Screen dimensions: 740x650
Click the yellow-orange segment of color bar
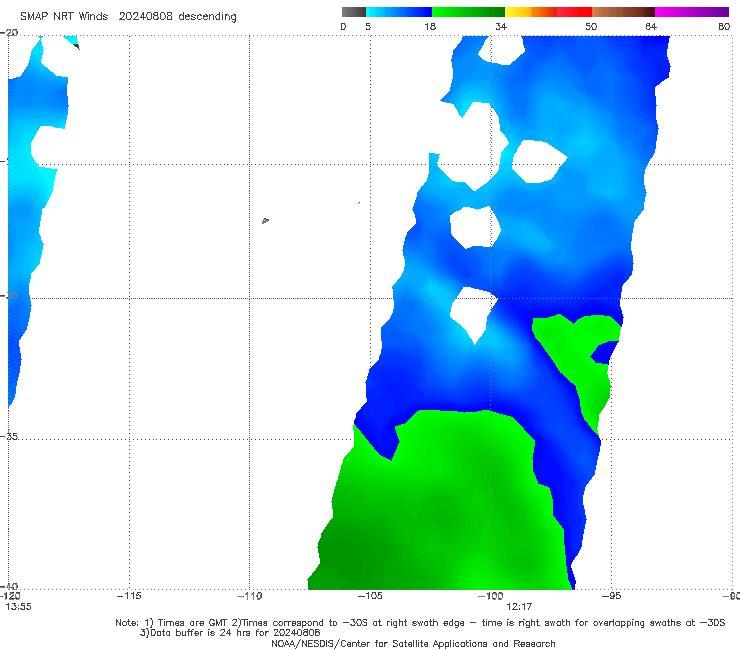click(x=530, y=12)
